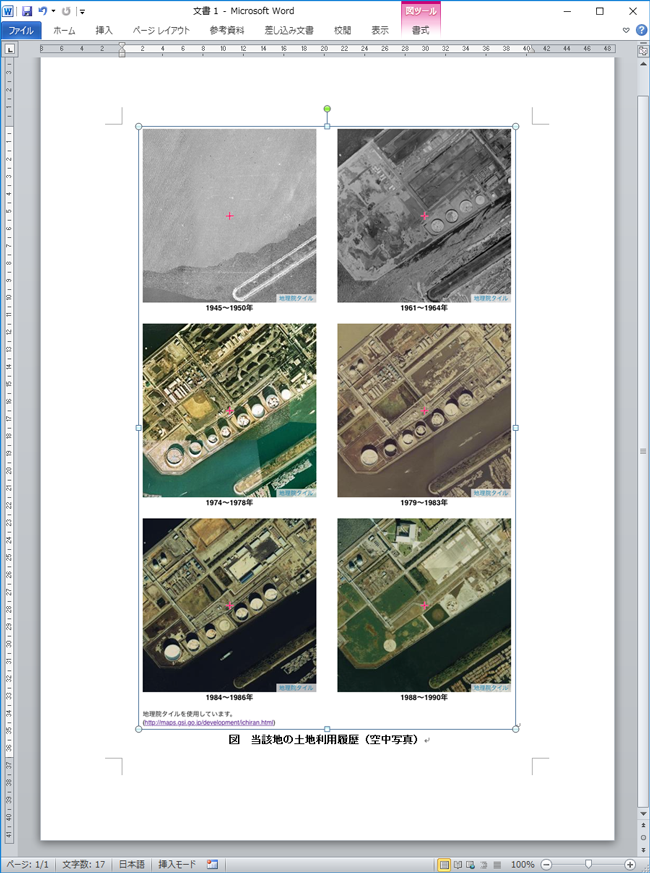The image size is (650, 873).
Task: Switch to the 校閲 tab
Action: (x=343, y=30)
